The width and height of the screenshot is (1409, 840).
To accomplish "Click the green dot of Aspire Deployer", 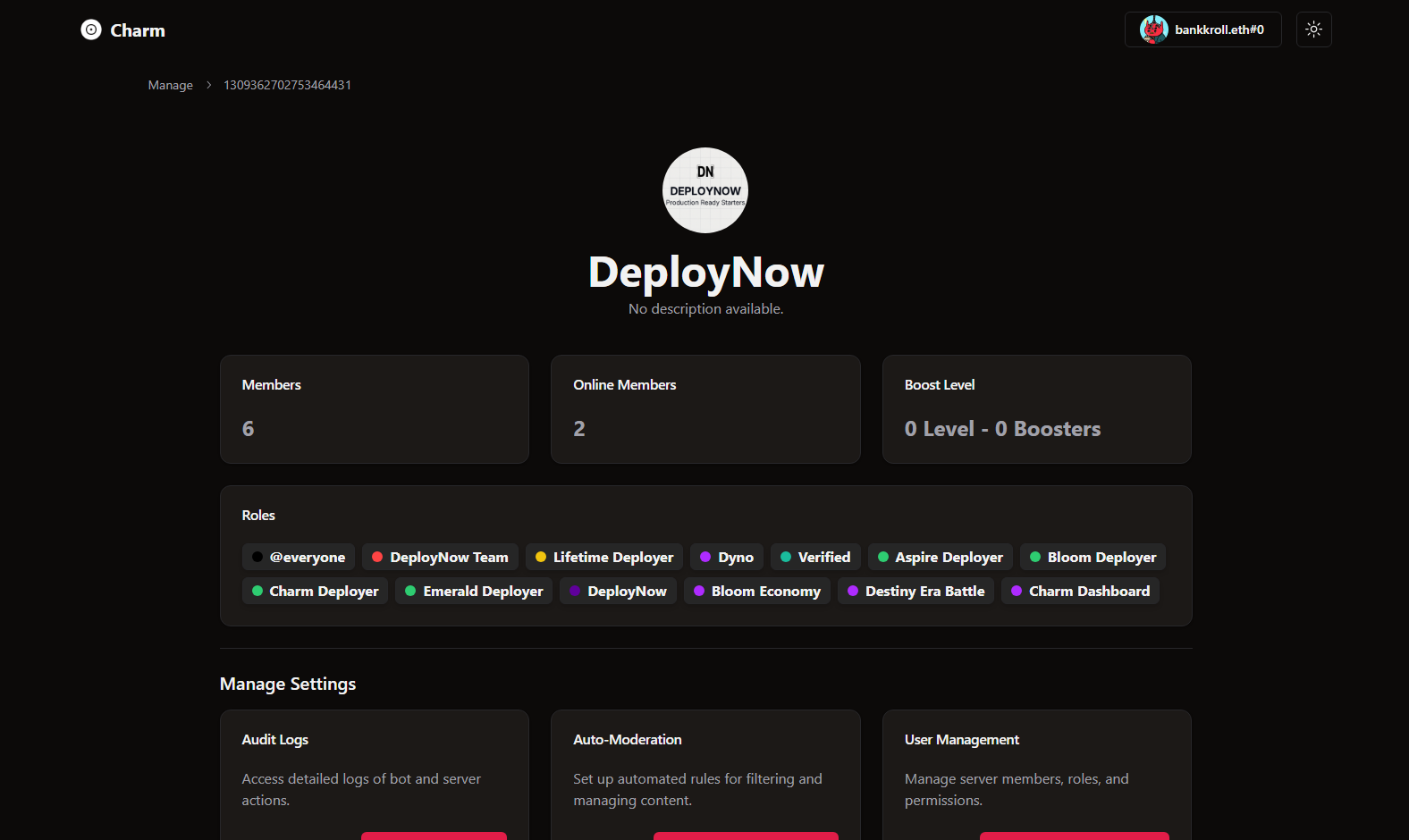I will (883, 557).
